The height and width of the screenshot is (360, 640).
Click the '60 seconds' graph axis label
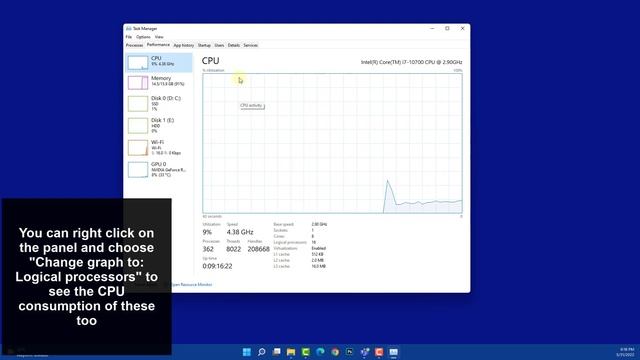pos(212,216)
